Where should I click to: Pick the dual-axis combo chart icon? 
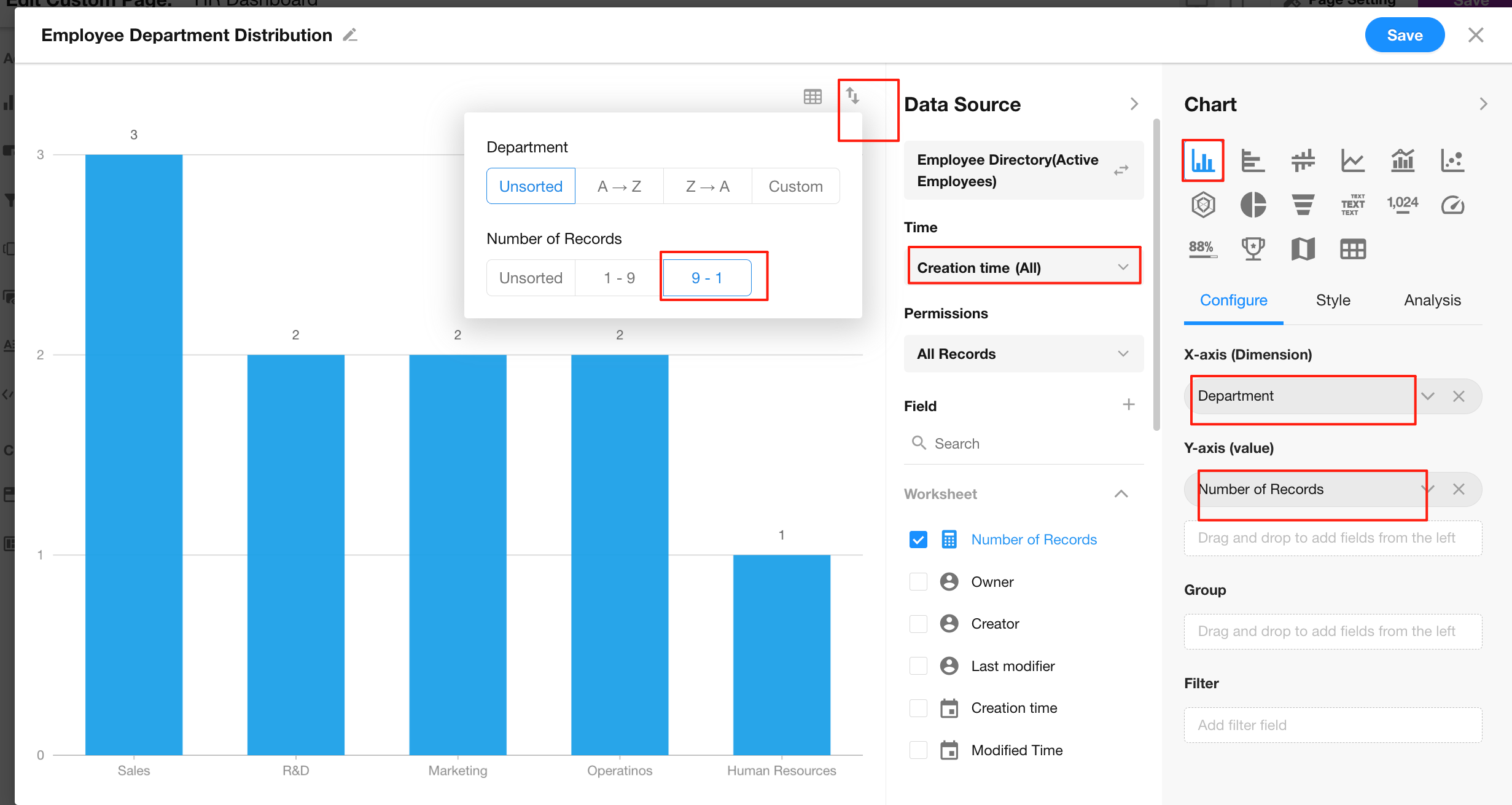1403,161
